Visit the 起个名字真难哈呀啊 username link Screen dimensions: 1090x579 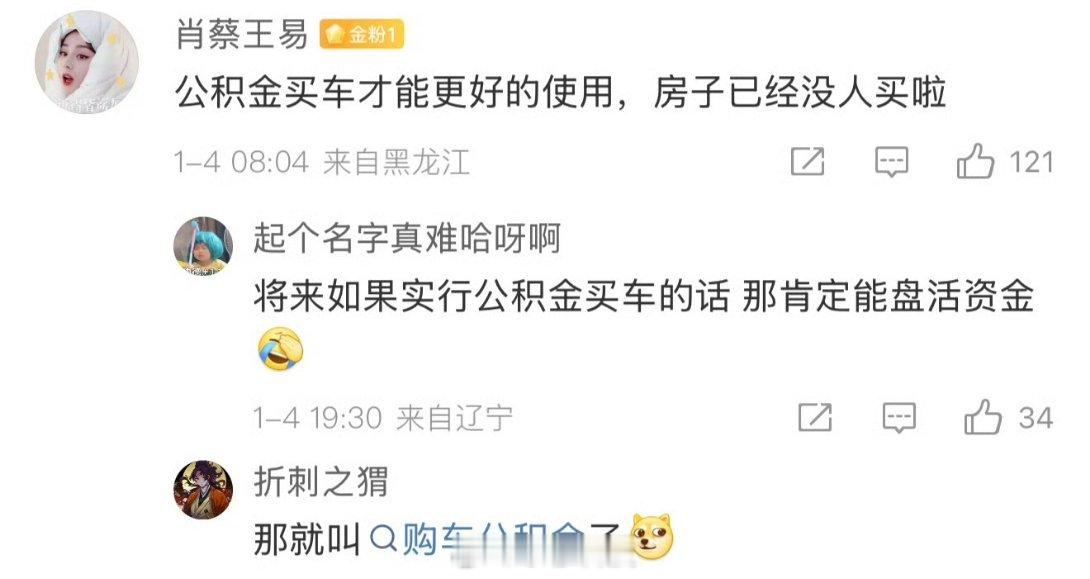(x=407, y=238)
